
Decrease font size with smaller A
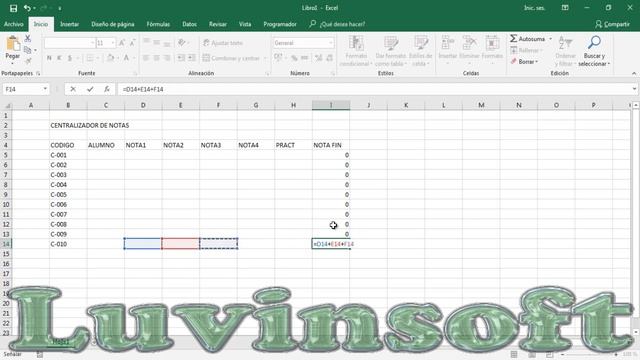click(x=132, y=43)
